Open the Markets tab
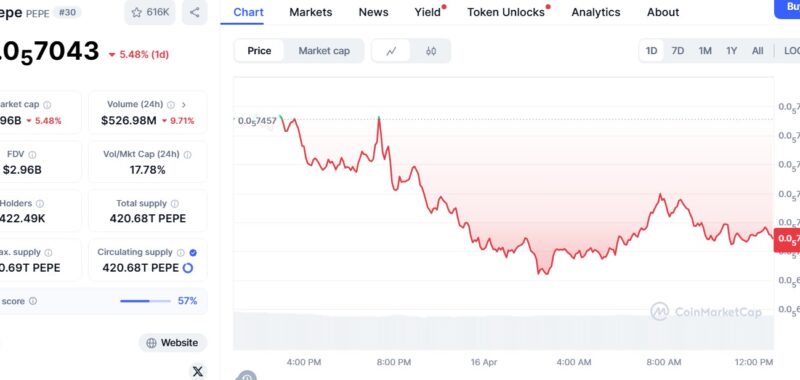The width and height of the screenshot is (800, 380). point(310,12)
